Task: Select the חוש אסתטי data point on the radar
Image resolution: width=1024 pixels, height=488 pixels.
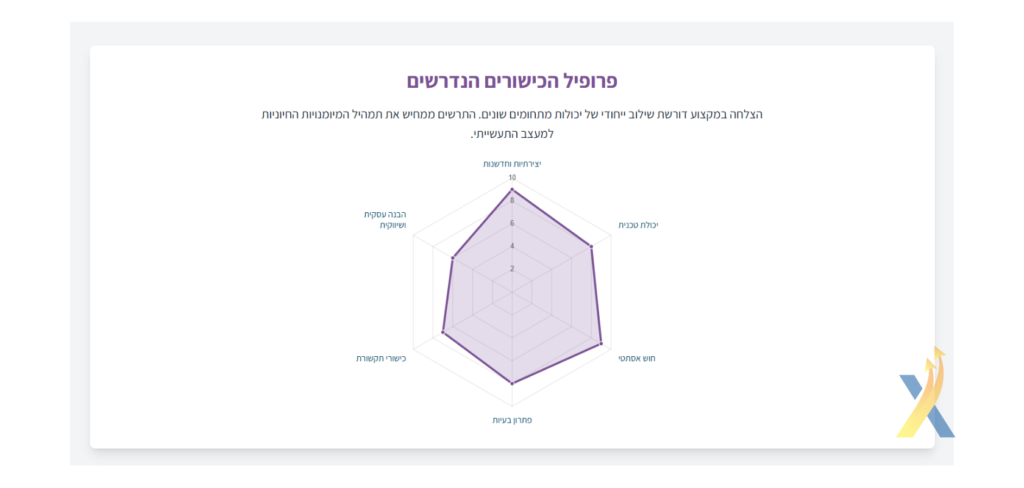Action: coord(601,342)
